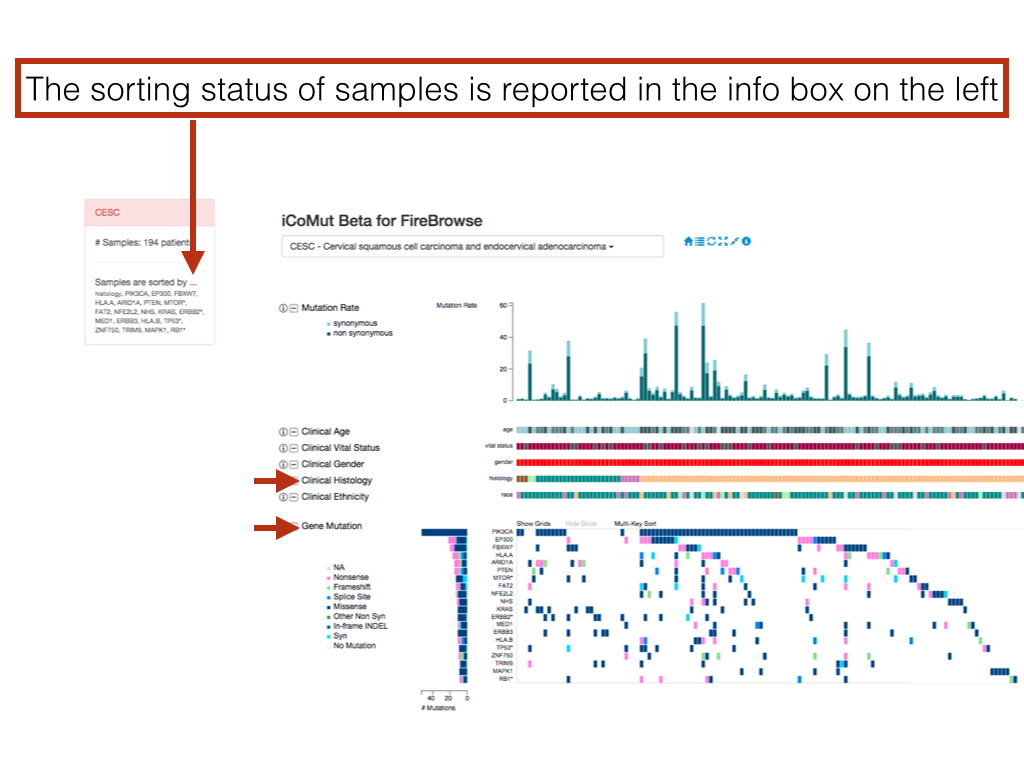Collapse the Clinical Gender track
This screenshot has height=768, width=1024.
(x=293, y=464)
